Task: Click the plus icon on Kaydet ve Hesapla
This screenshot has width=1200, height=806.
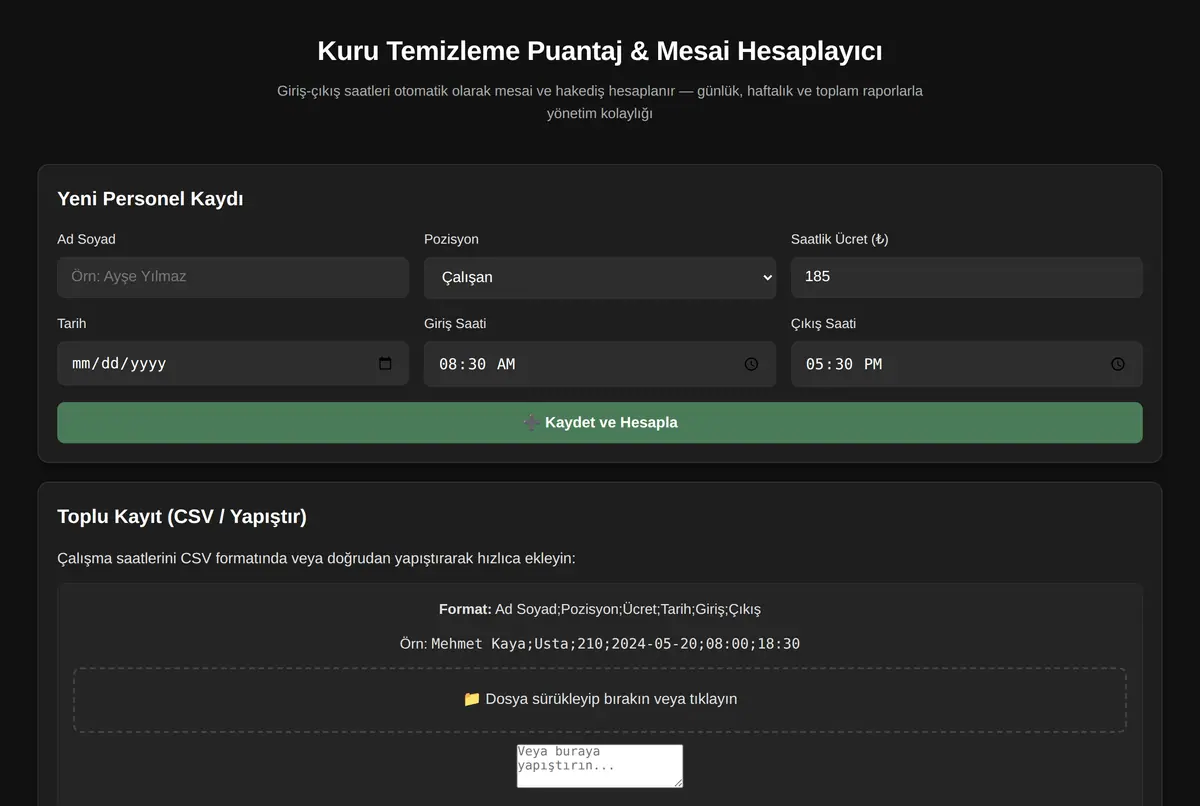Action: click(531, 422)
